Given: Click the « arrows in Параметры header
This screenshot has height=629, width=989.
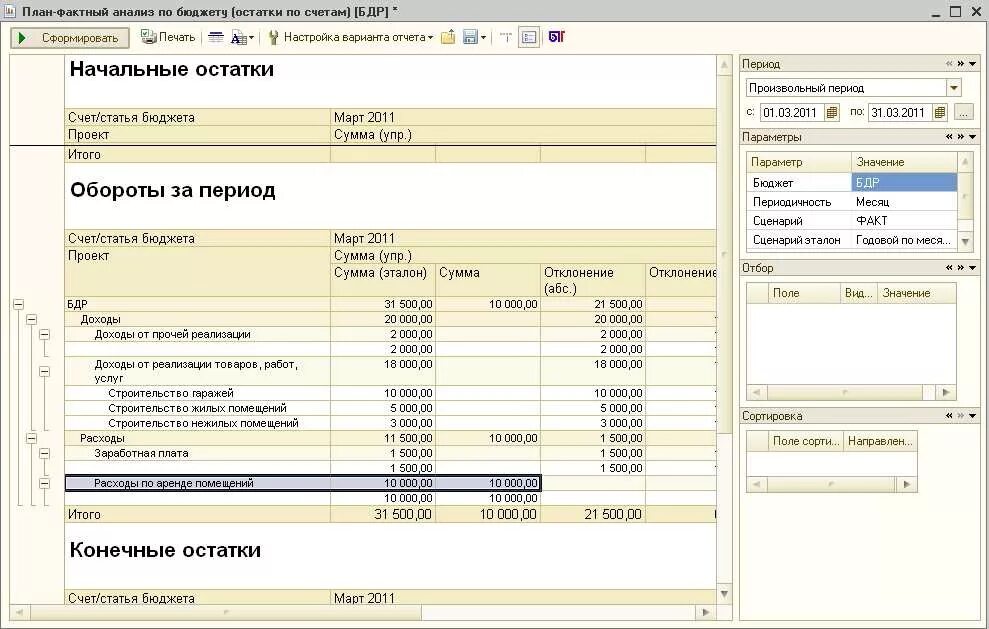Looking at the screenshot, I should pyautogui.click(x=949, y=137).
